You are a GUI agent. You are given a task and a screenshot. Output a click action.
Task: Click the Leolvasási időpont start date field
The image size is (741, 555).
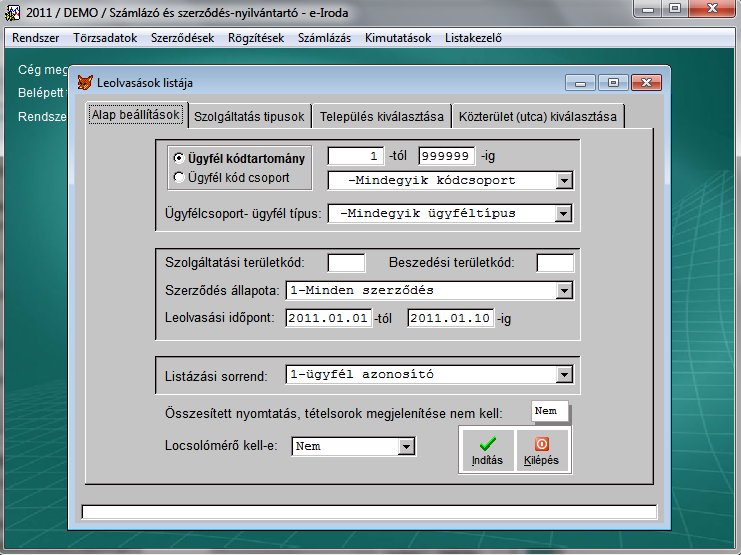328,319
